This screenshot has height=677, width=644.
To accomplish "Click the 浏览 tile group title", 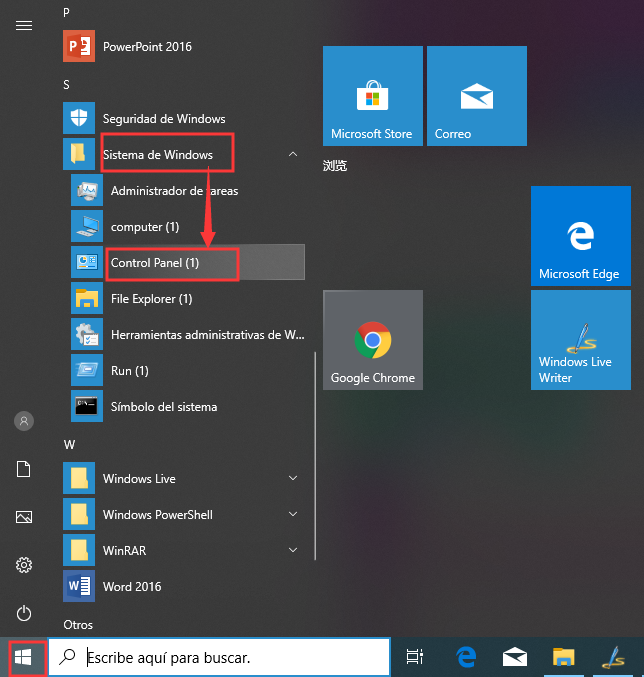I will [x=335, y=165].
